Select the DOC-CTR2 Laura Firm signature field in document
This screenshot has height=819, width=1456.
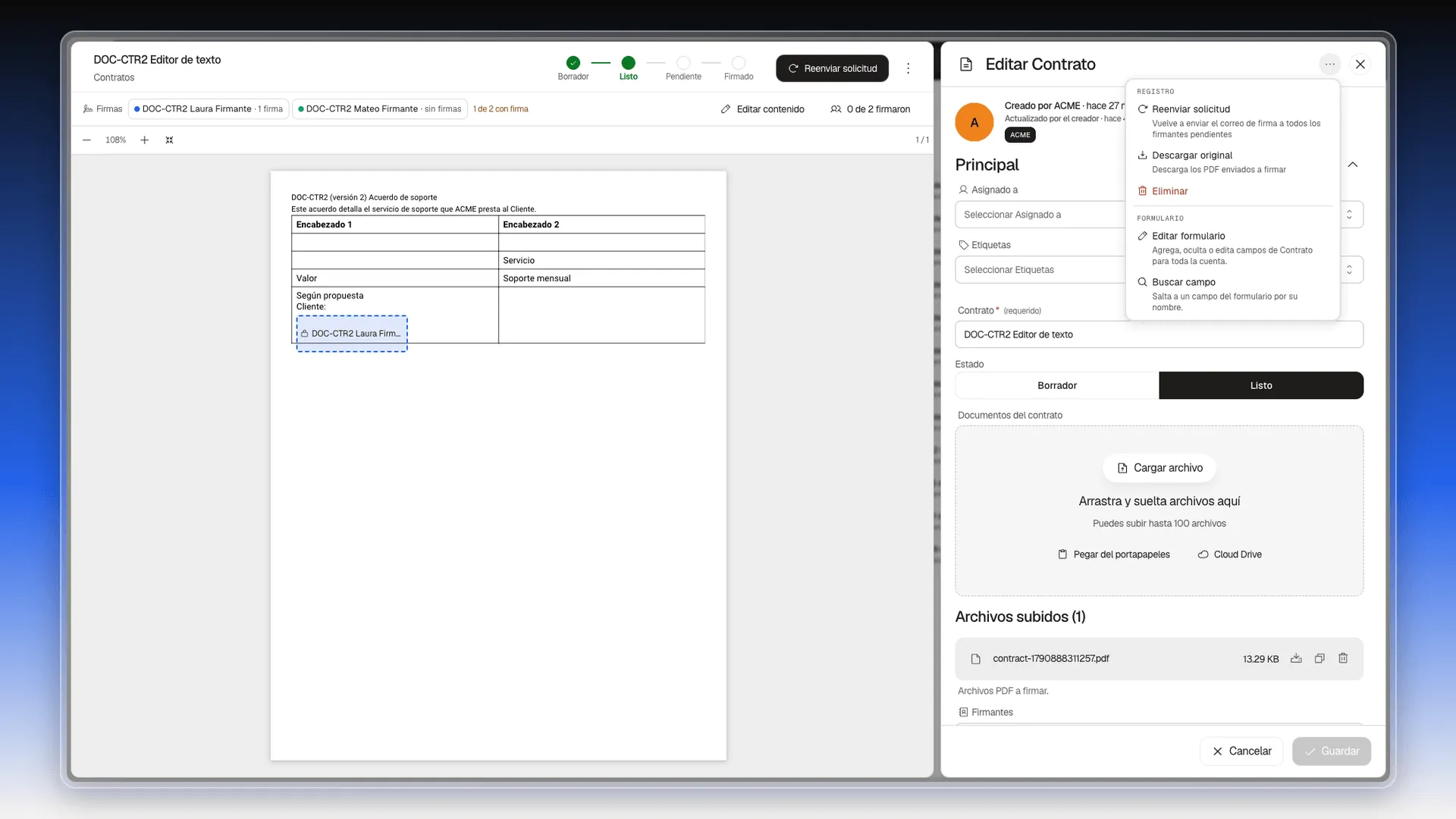point(352,334)
